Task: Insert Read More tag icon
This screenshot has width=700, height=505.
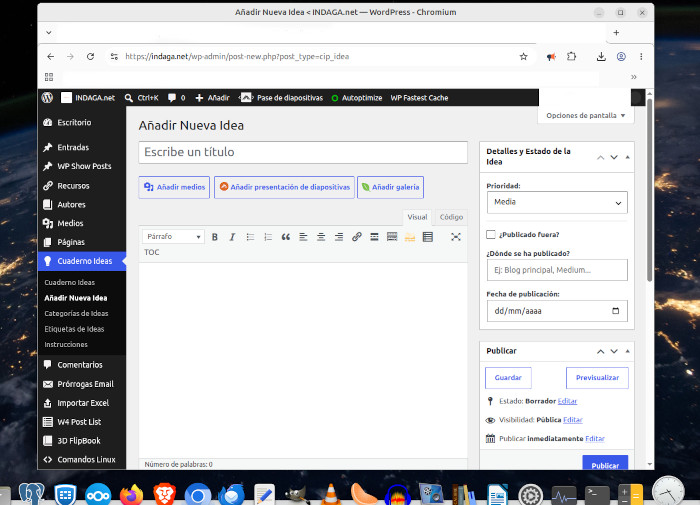Action: 374,237
